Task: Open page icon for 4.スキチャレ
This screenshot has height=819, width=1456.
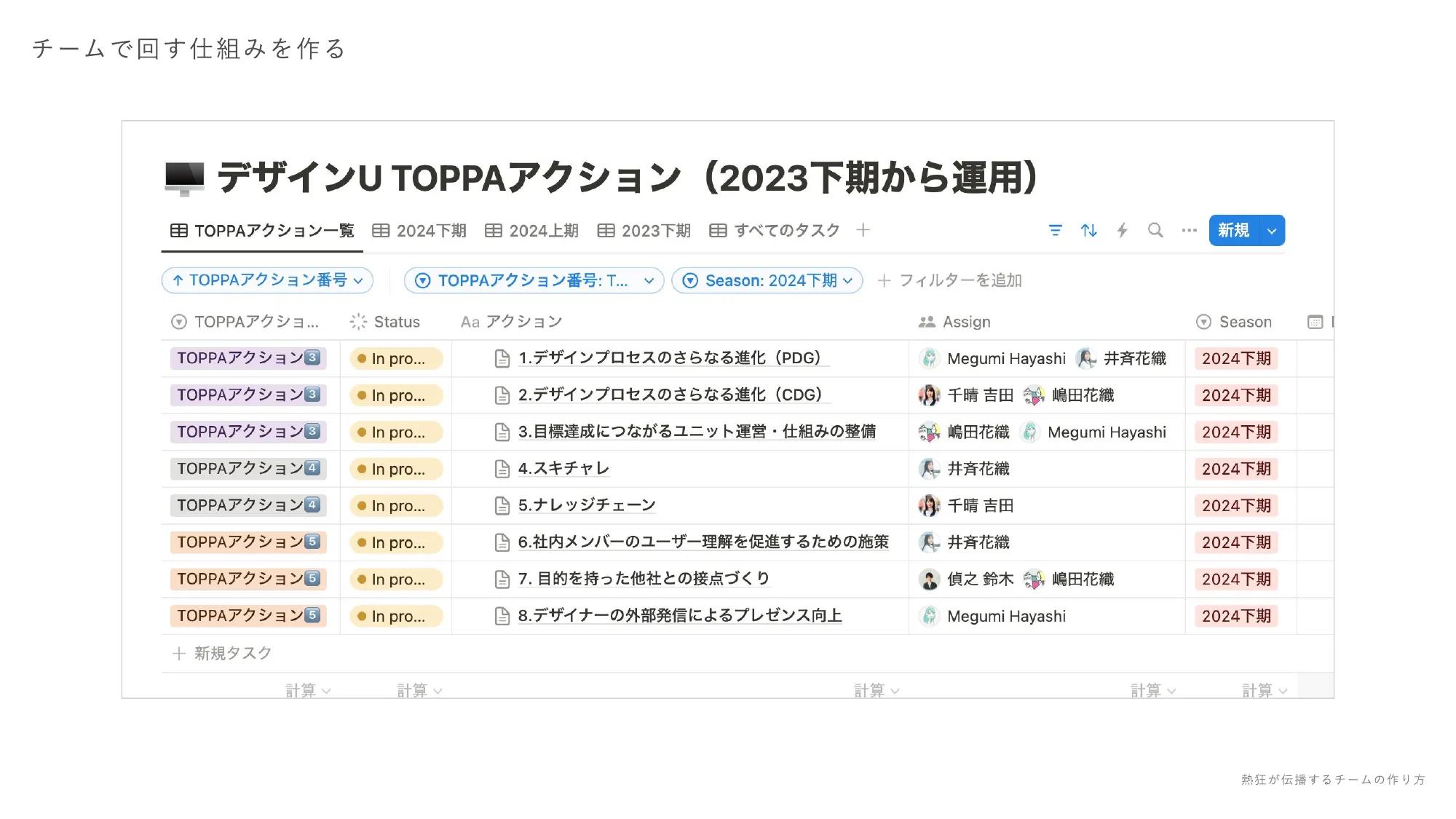Action: [x=502, y=469]
